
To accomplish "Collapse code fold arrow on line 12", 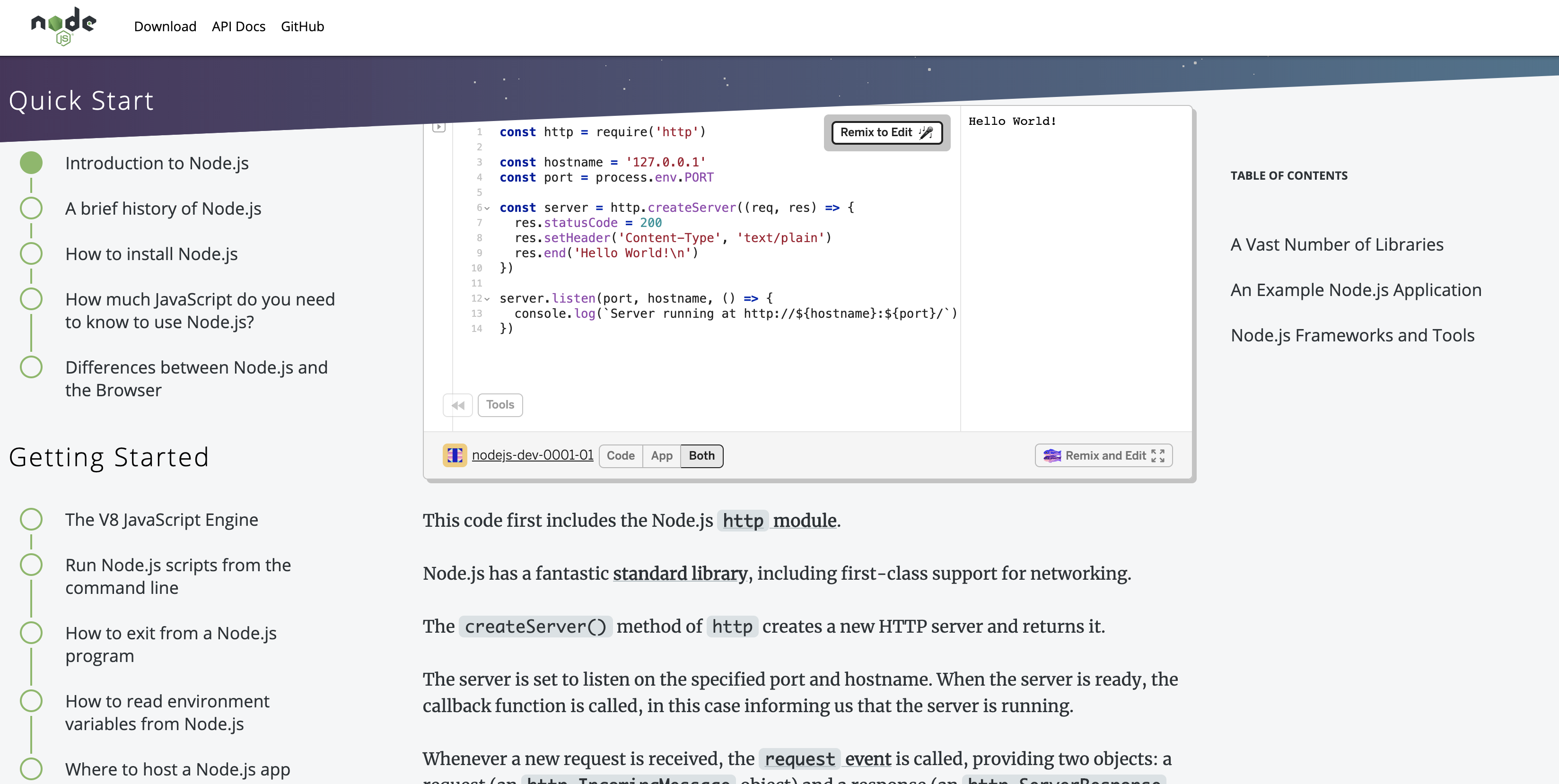I will coord(487,299).
